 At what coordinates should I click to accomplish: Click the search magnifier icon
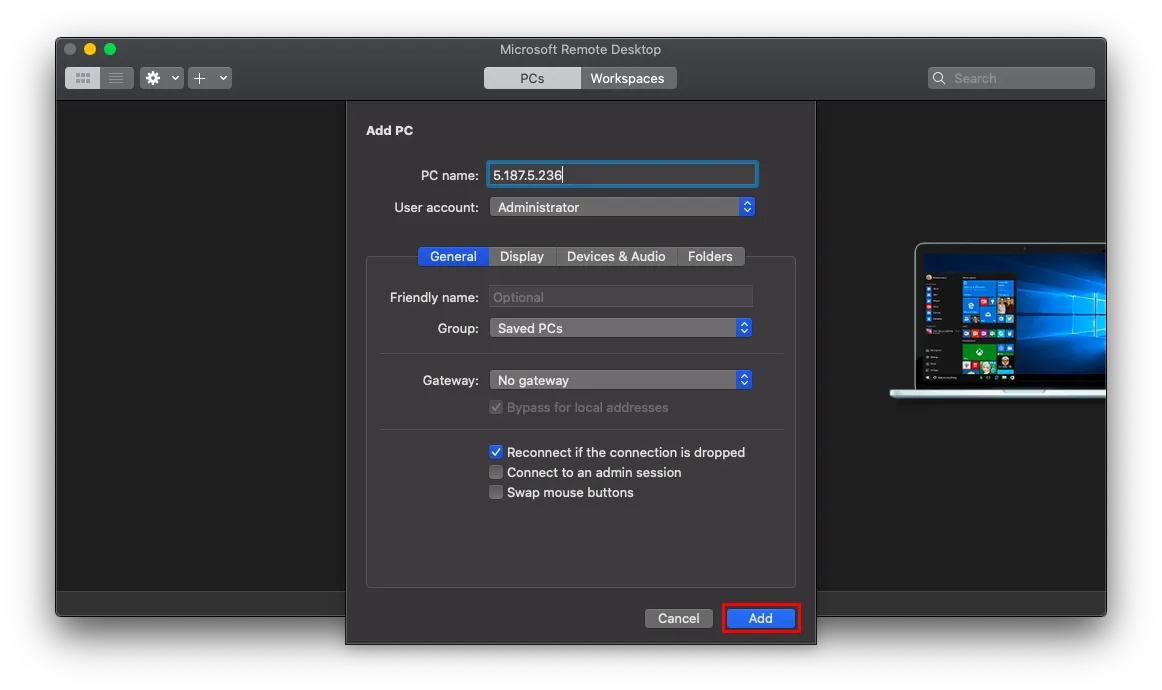pos(939,78)
